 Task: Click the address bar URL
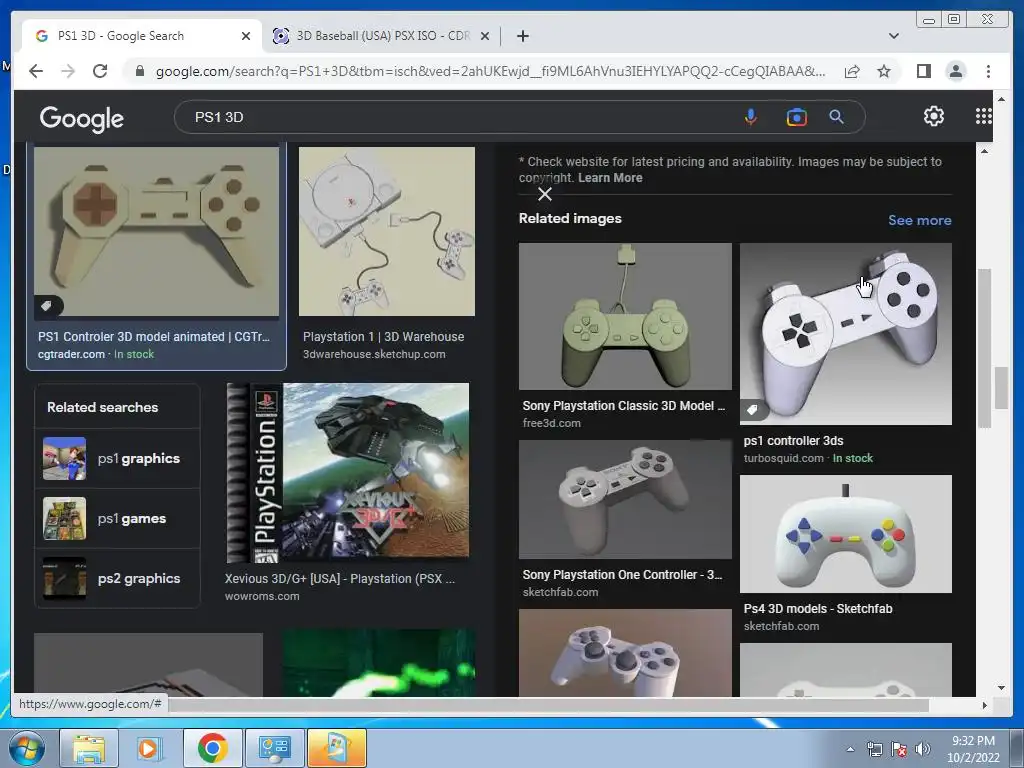(490, 71)
